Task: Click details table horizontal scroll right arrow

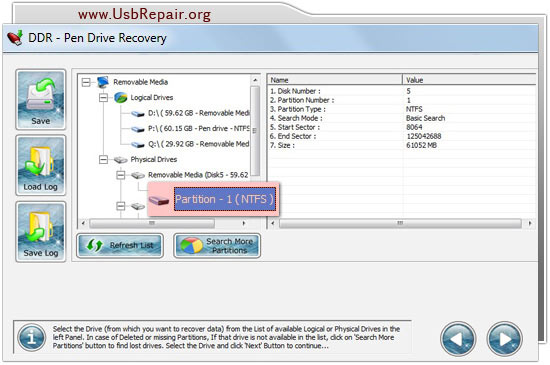Action: (x=530, y=223)
